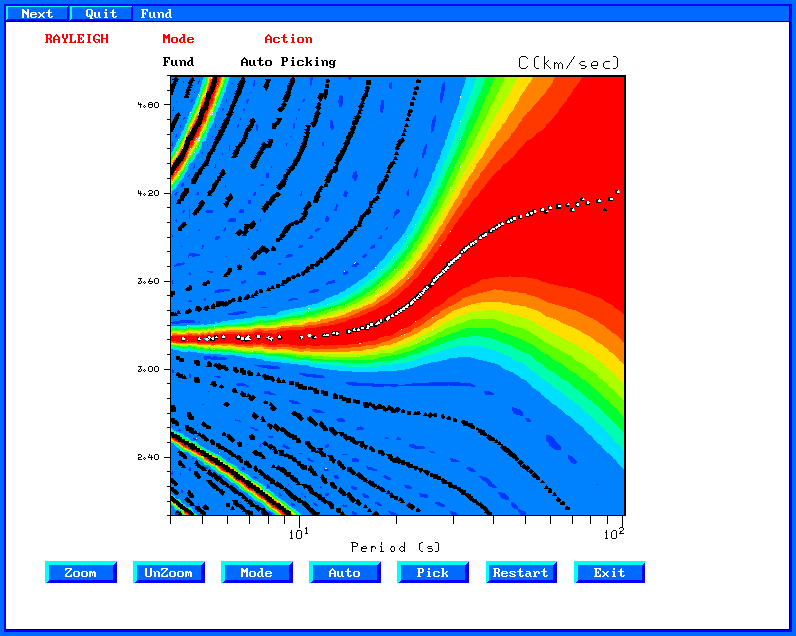Image resolution: width=796 pixels, height=636 pixels.
Task: Open the Mode button at bottom
Action: point(257,573)
